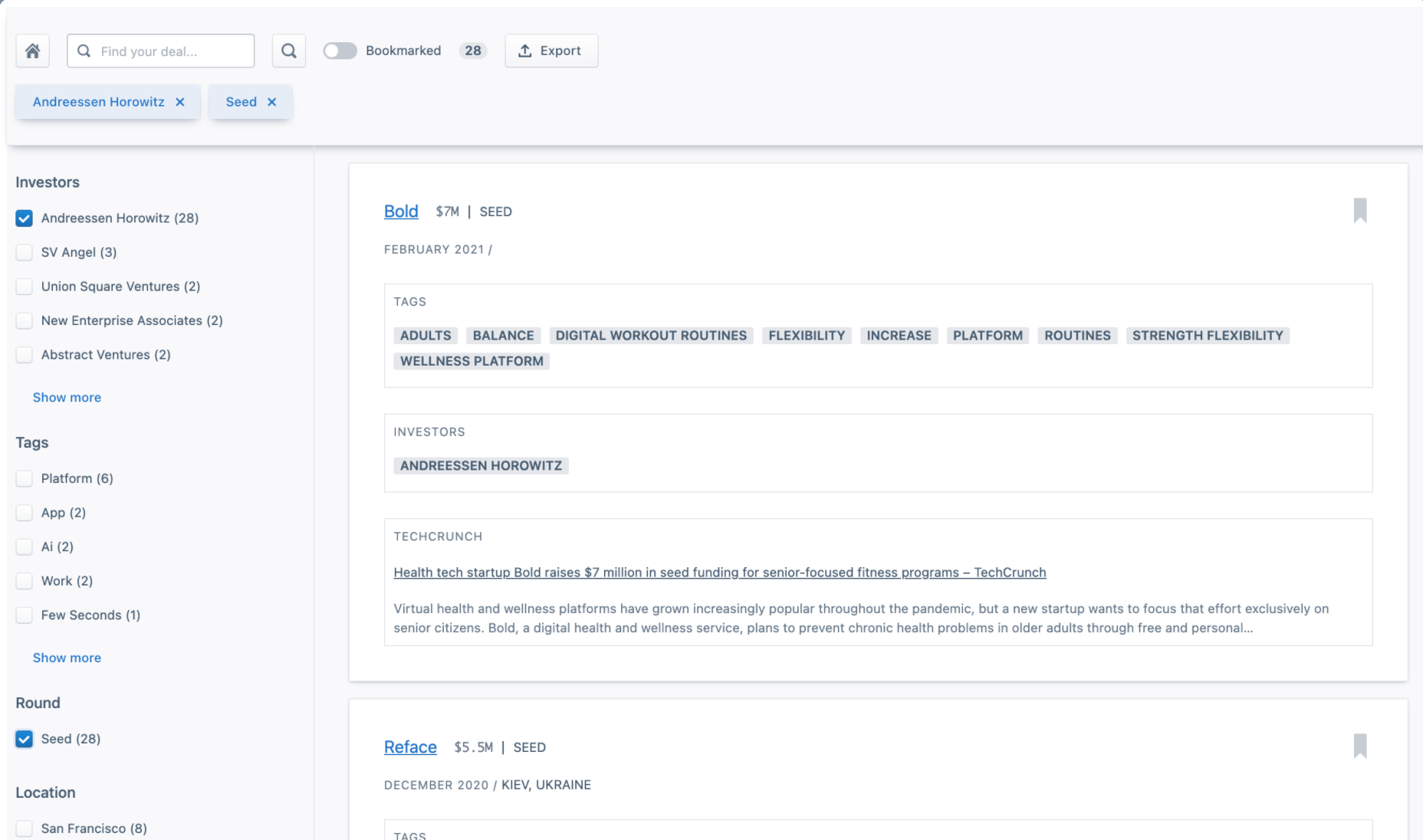Bookmark the Bold deal
Screen dimensions: 1423x840
click(x=1360, y=211)
